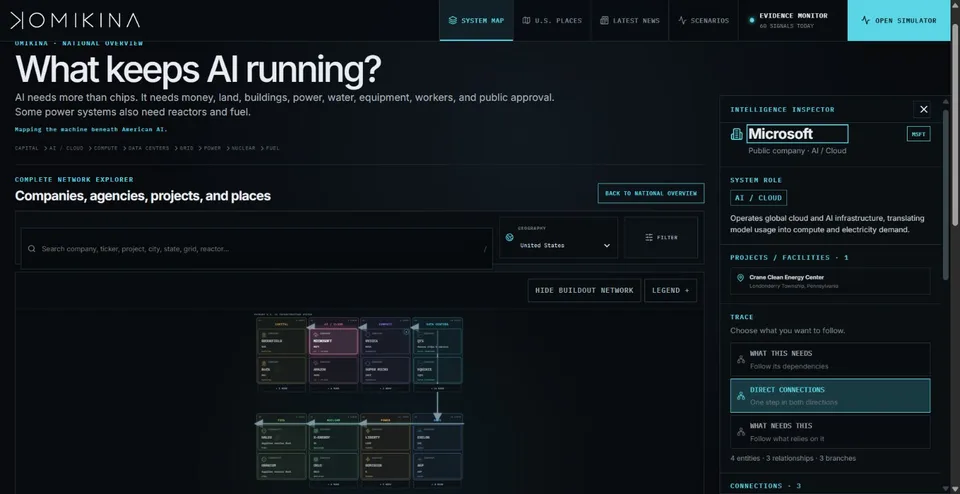Select the Super Micro card
This screenshot has width=960, height=494.
click(x=385, y=370)
